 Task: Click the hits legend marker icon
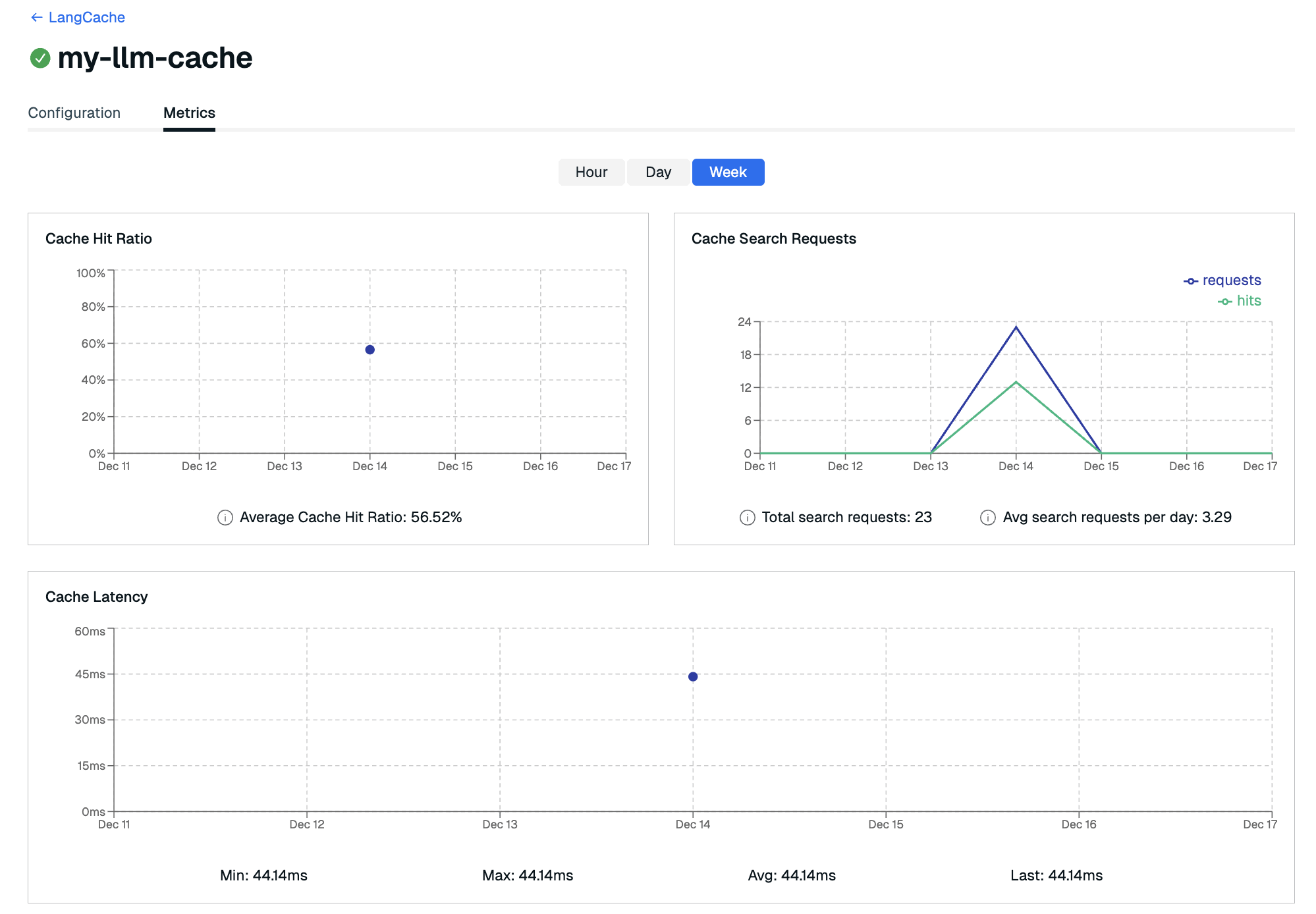pyautogui.click(x=1224, y=302)
